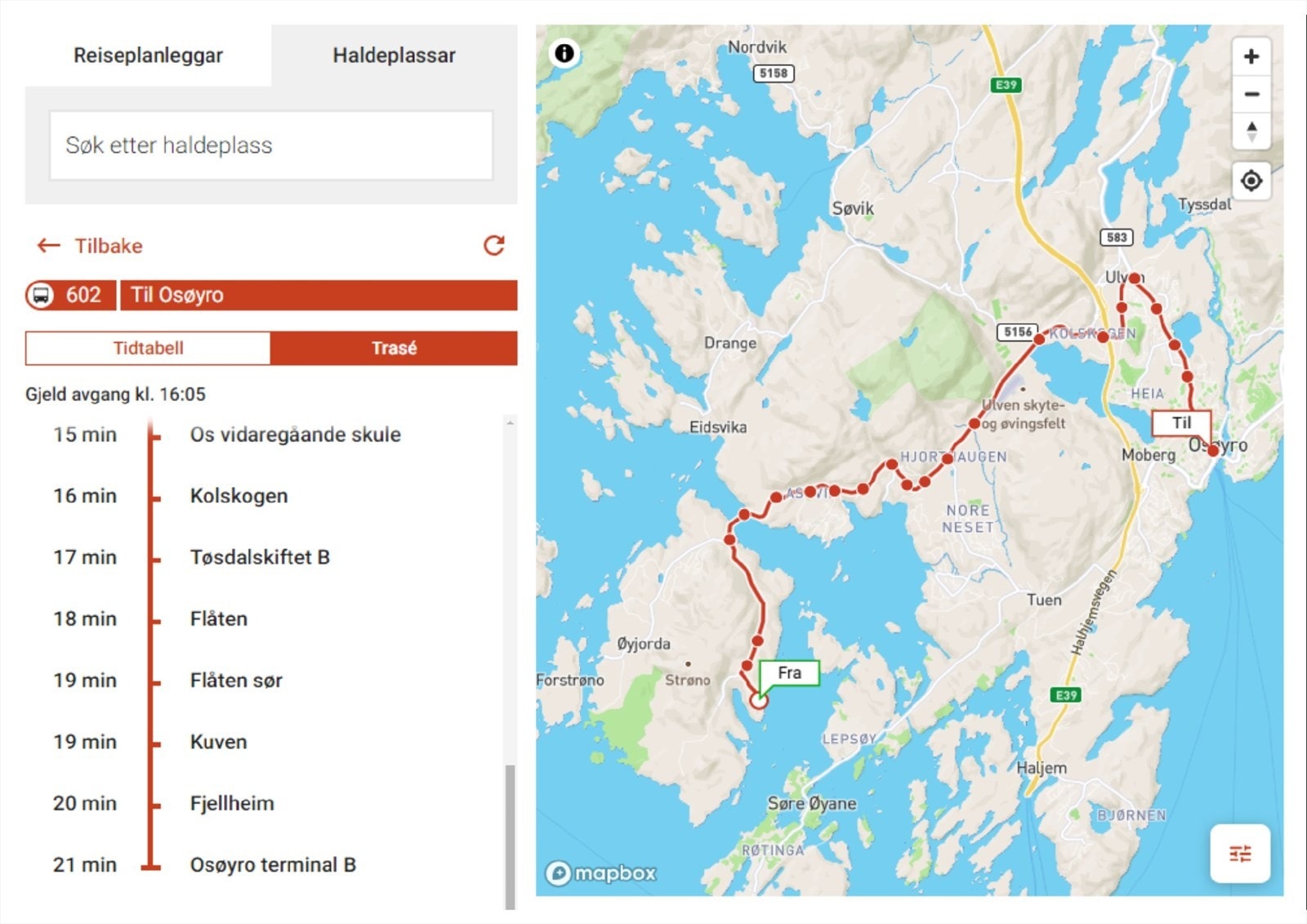Viewport: 1307px width, 924px height.
Task: Click the zoom in icon on the map
Action: tap(1251, 57)
